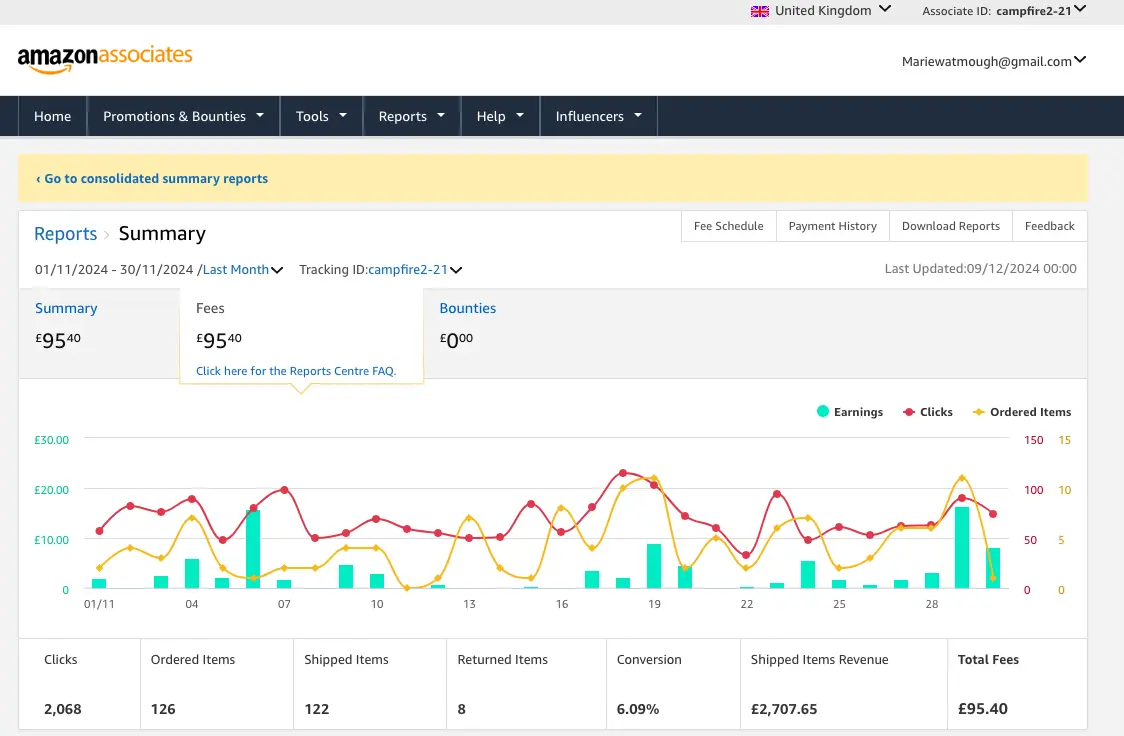The height and width of the screenshot is (736, 1124).
Task: Open the Reports navigation menu
Action: [411, 116]
